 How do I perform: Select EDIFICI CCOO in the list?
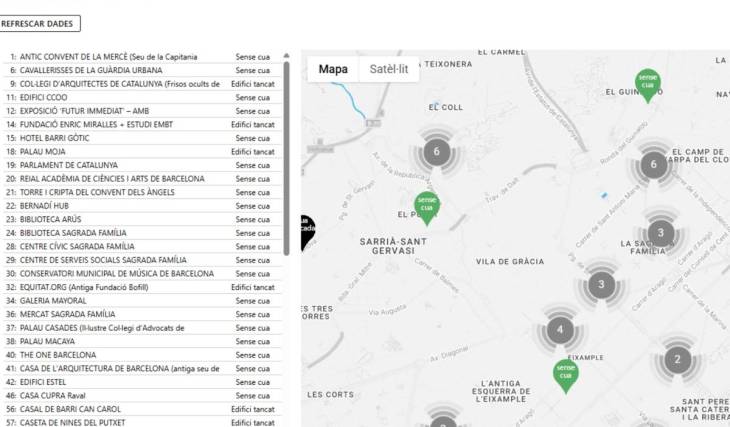[142, 97]
